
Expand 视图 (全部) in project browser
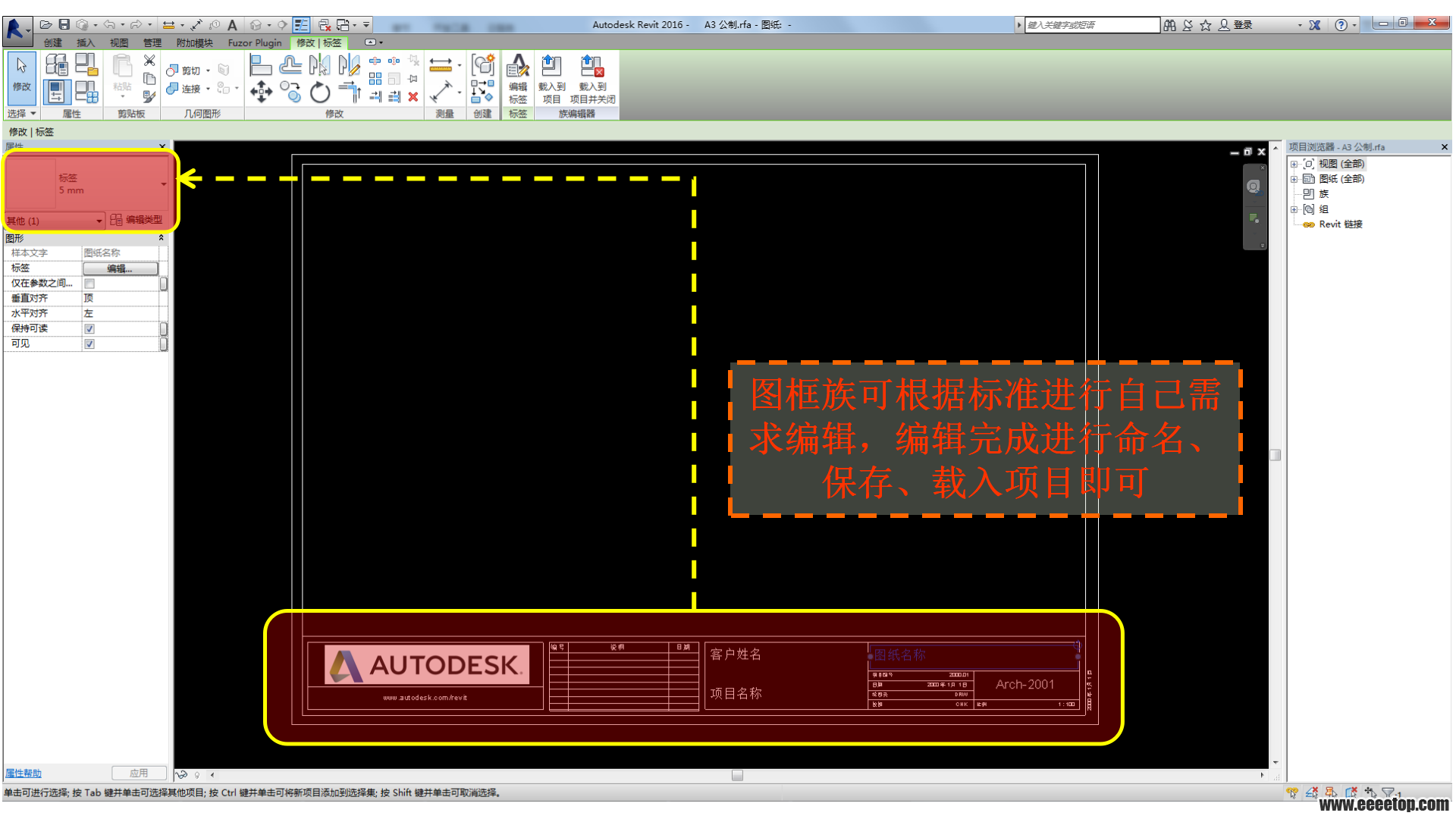[1294, 164]
